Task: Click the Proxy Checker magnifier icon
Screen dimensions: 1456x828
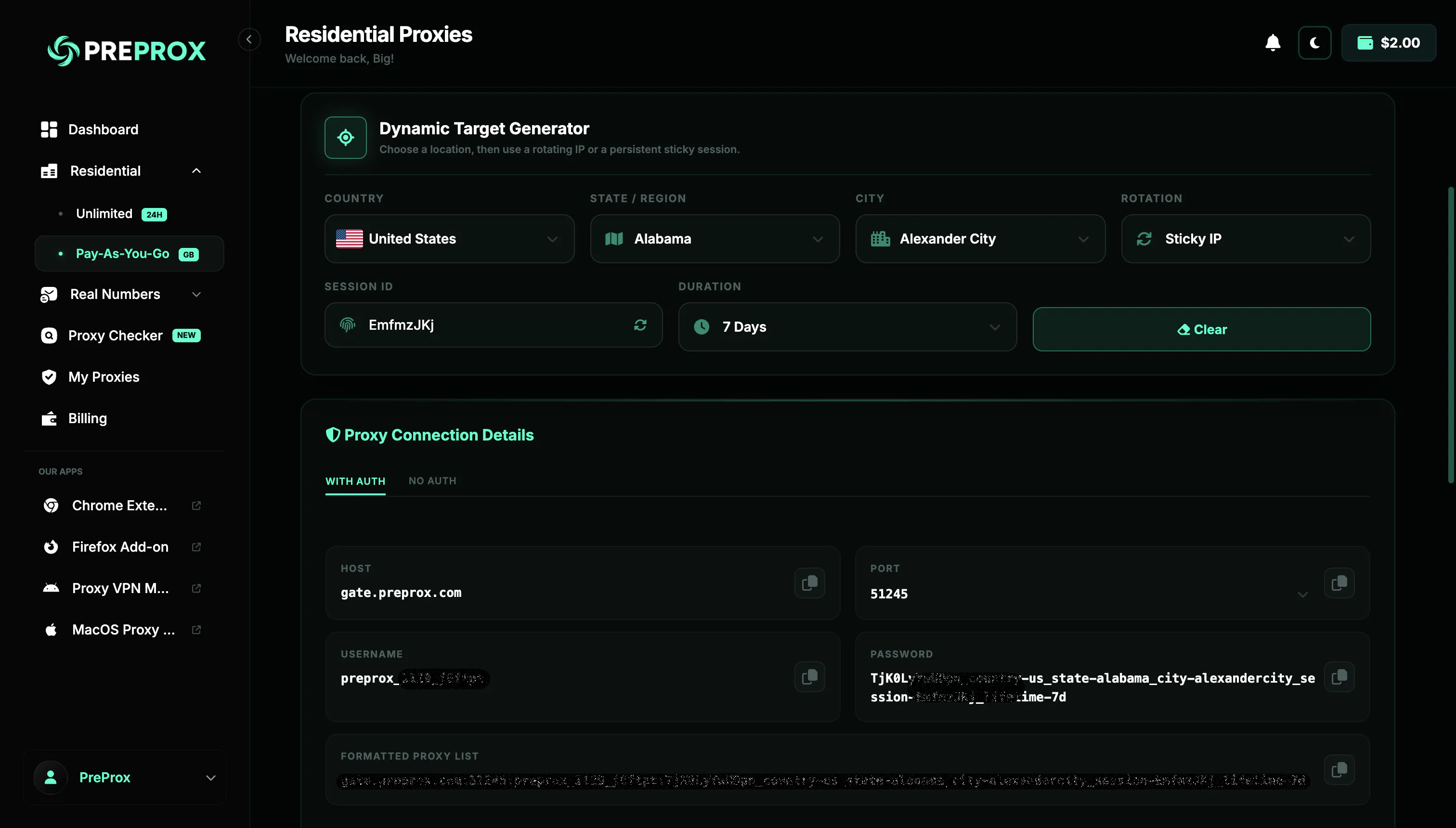Action: tap(49, 336)
